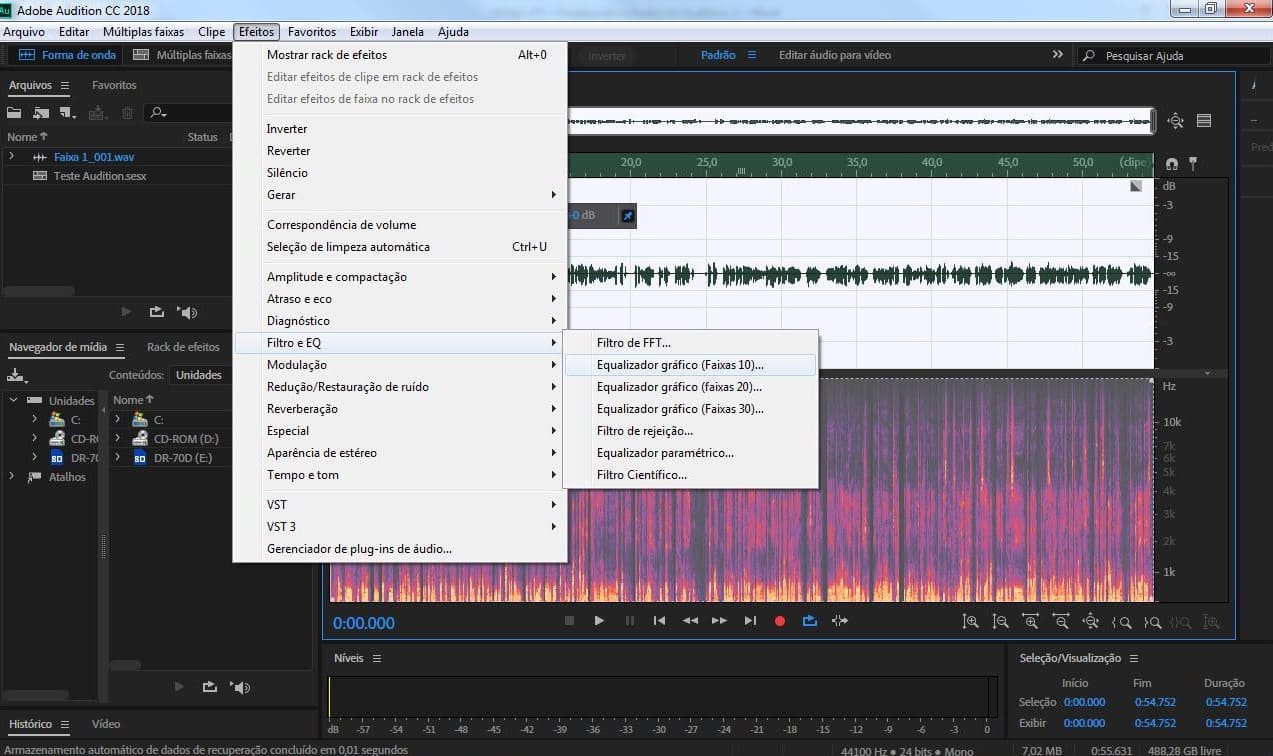Click the fast forward button
This screenshot has width=1273, height=756.
click(719, 621)
